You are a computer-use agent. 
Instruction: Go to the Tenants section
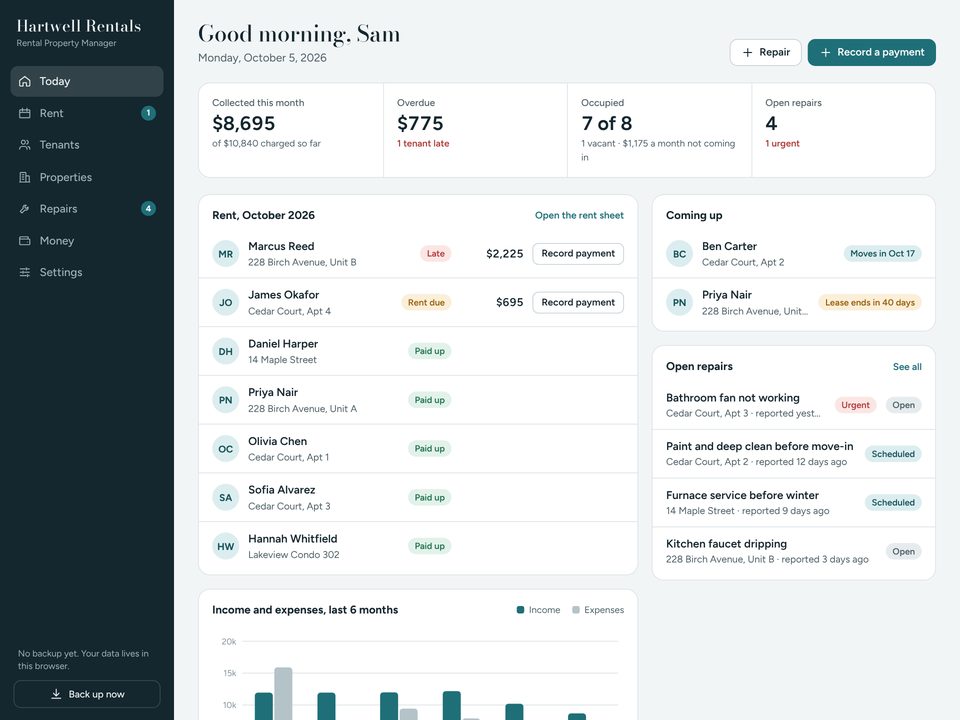(x=87, y=145)
